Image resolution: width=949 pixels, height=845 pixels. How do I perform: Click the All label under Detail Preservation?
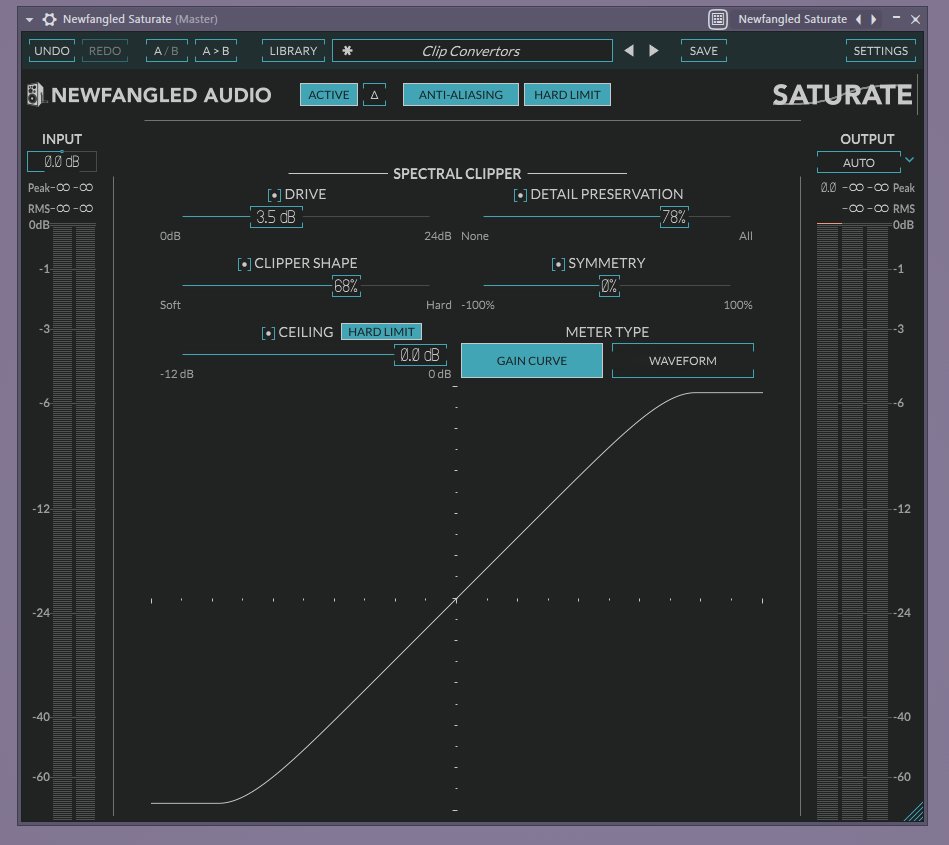tap(746, 236)
